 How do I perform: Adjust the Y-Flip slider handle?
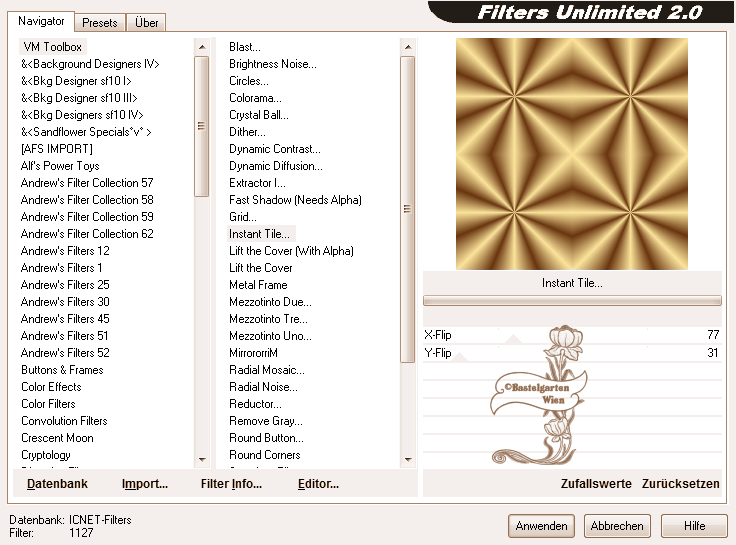click(460, 357)
